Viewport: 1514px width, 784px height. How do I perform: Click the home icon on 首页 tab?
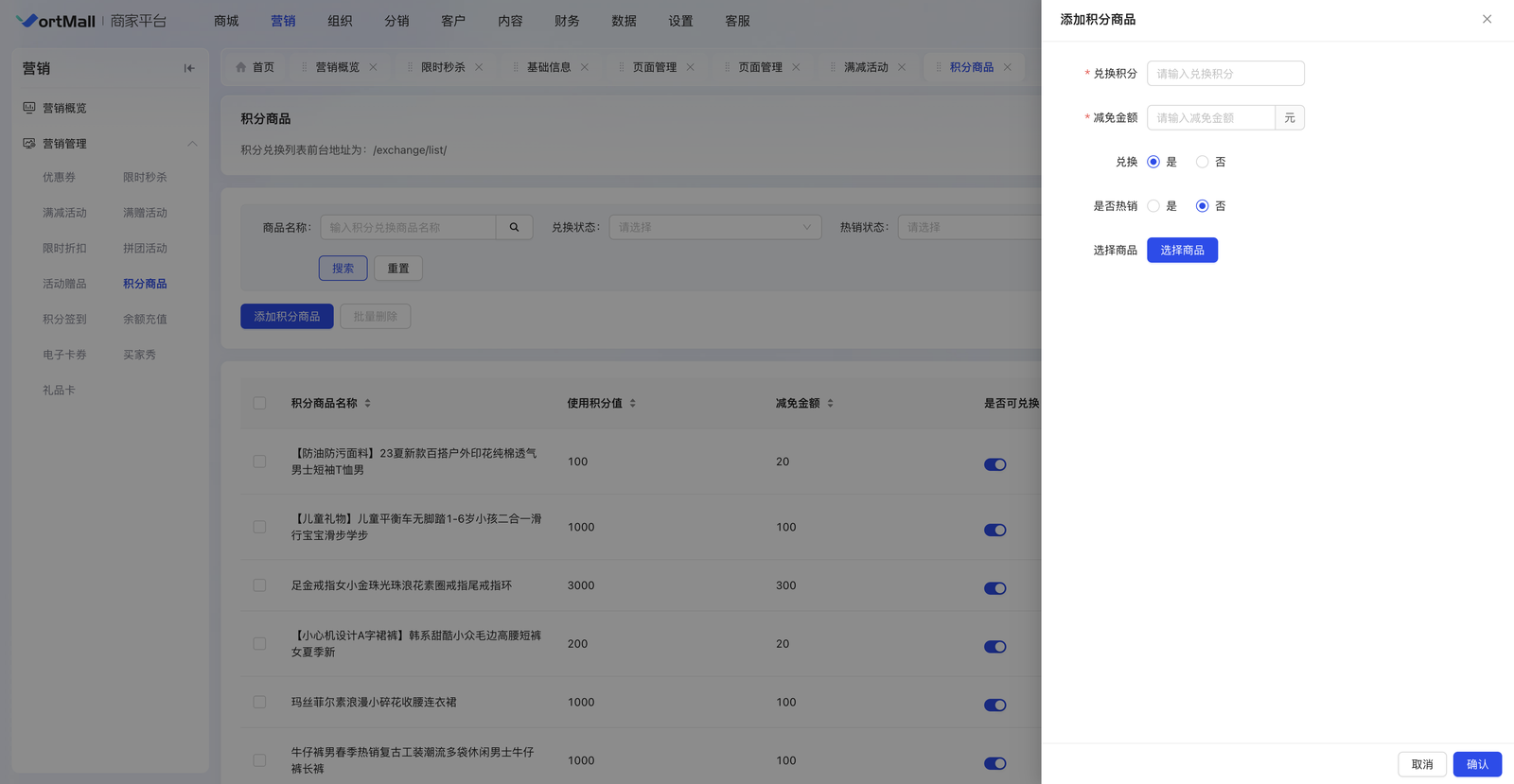pyautogui.click(x=241, y=67)
